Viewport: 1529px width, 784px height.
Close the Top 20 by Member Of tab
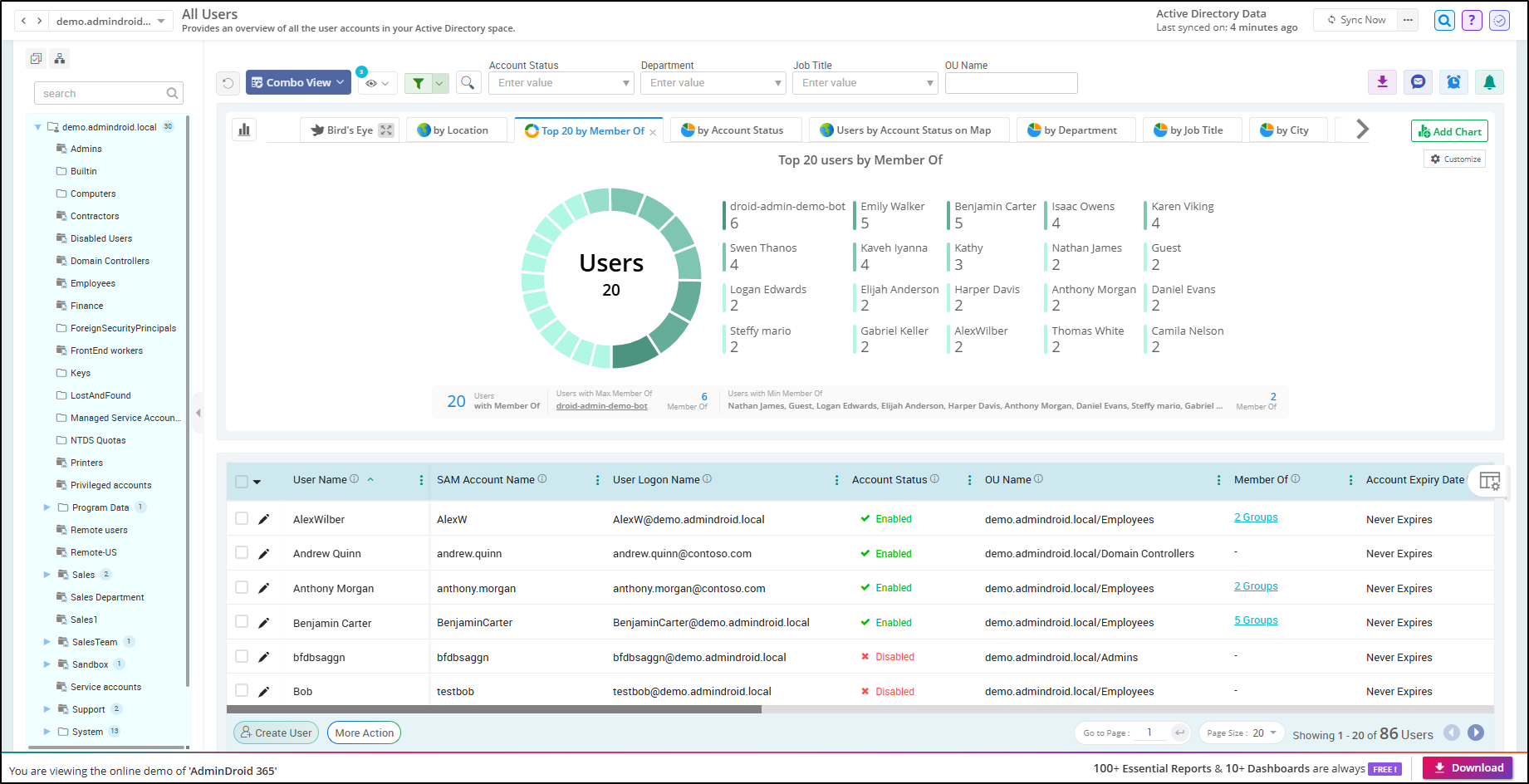653,132
